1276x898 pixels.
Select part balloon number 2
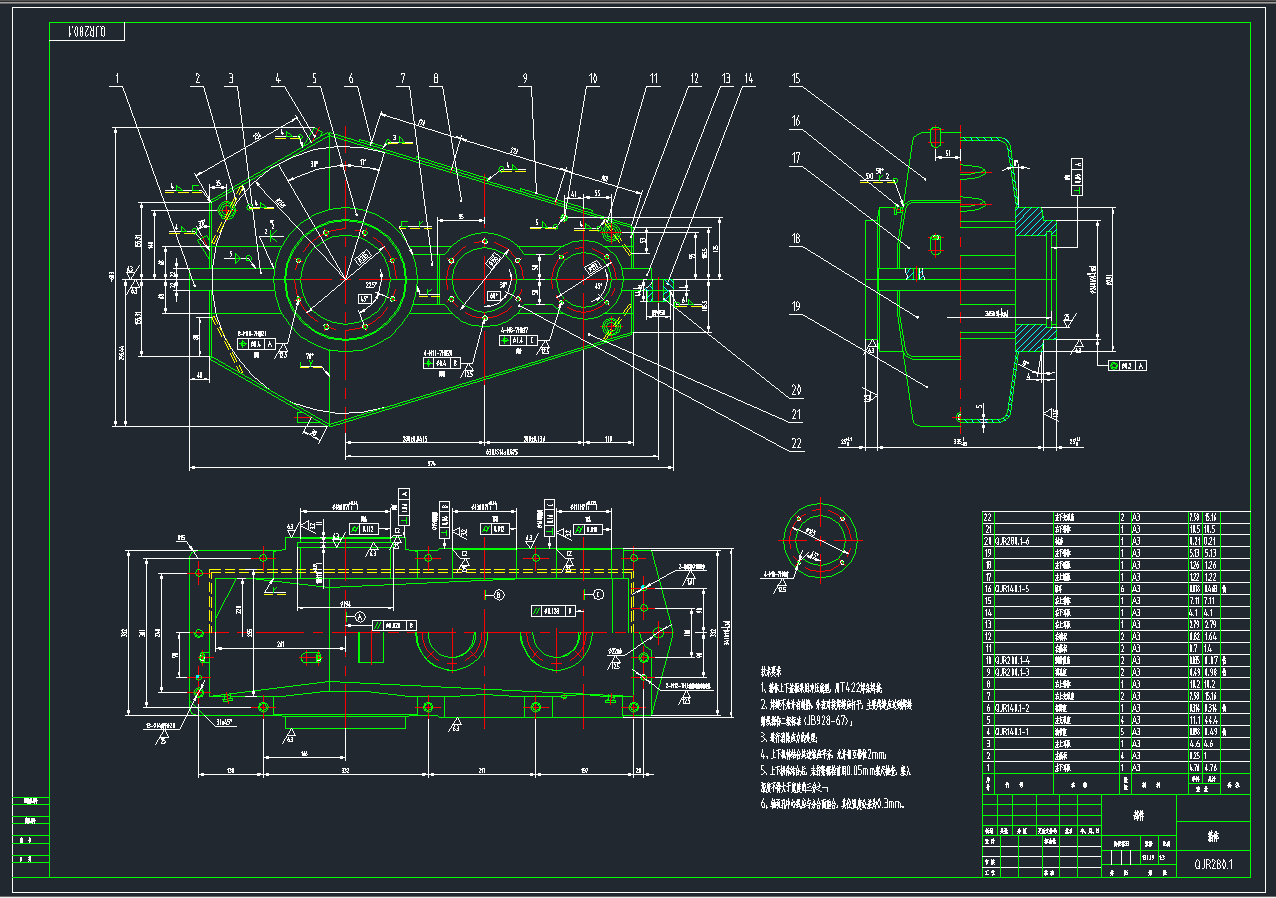click(198, 77)
